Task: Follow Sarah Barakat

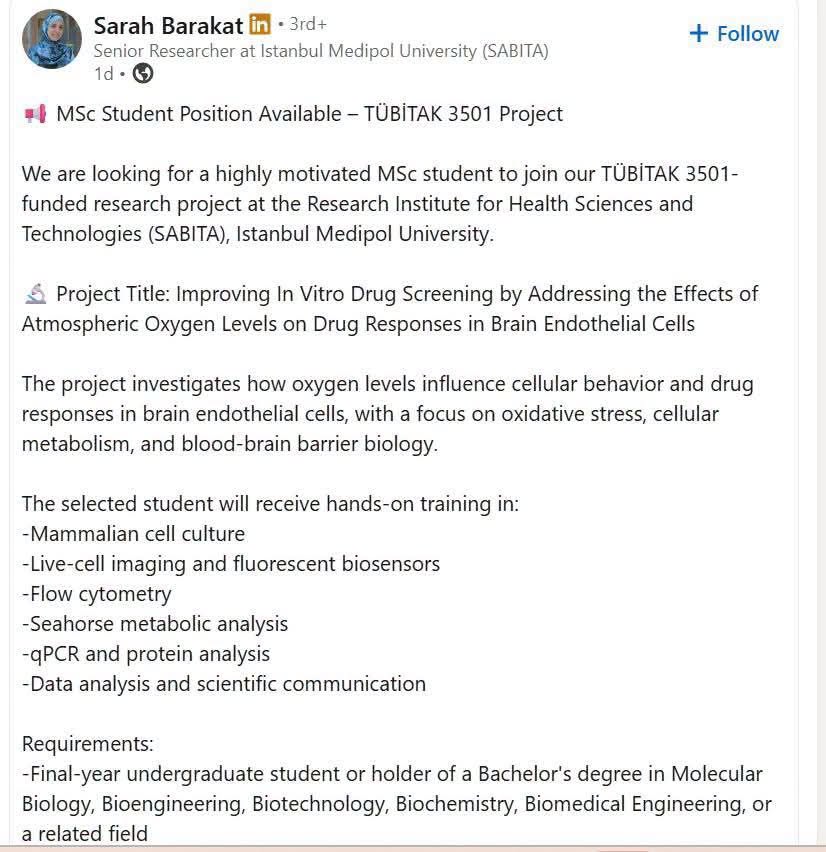Action: coord(734,34)
